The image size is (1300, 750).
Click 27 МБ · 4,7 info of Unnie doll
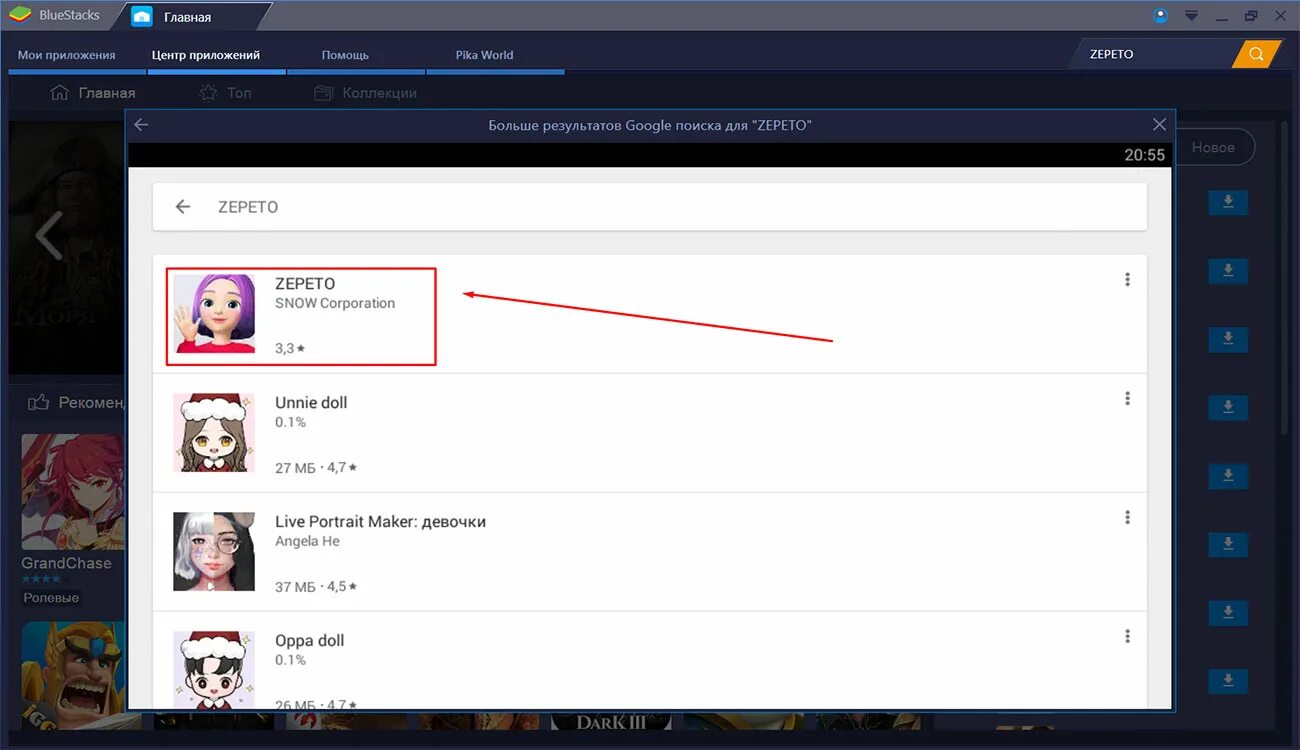(x=316, y=467)
